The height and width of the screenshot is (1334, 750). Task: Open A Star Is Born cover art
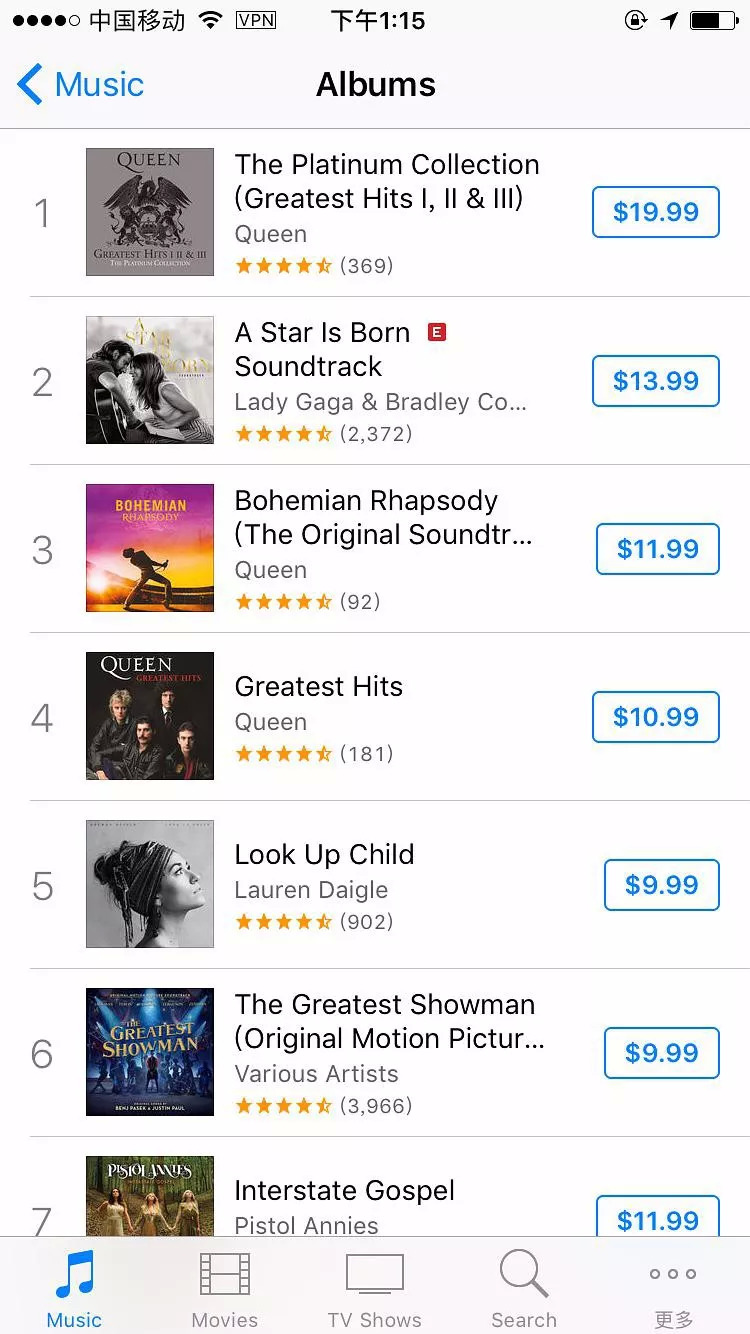point(150,380)
